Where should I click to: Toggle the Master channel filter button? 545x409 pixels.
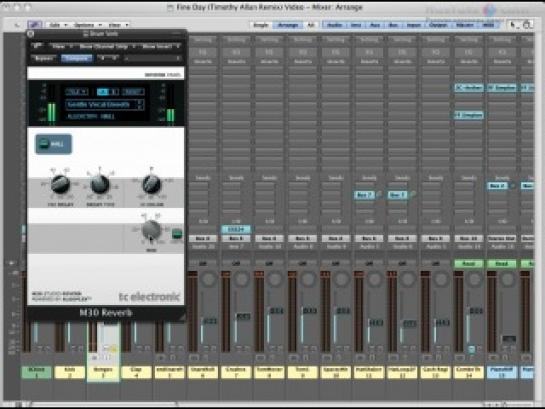(464, 25)
